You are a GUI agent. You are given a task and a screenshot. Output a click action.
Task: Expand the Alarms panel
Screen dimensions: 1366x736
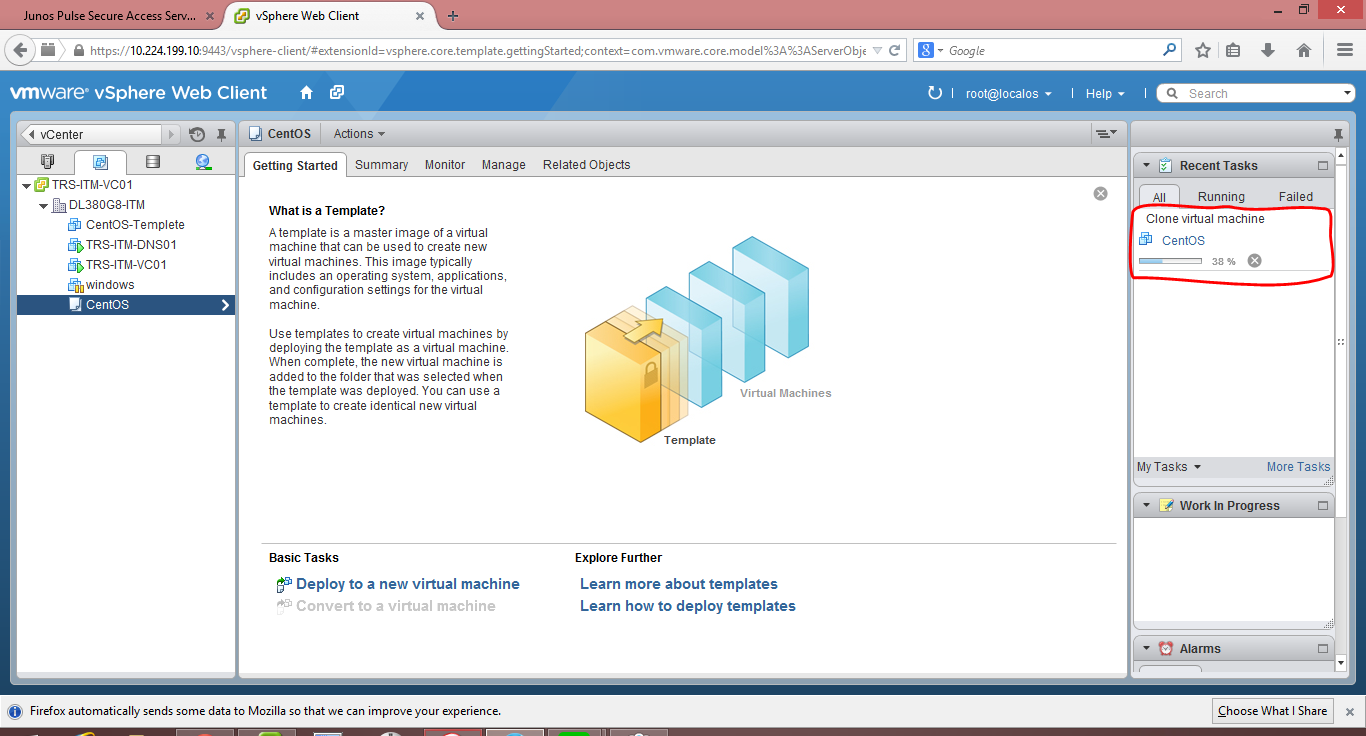1145,648
